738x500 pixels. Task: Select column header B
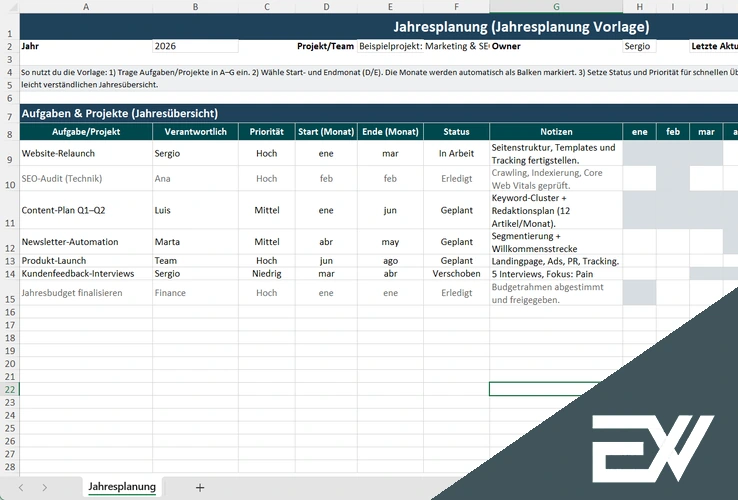click(195, 7)
